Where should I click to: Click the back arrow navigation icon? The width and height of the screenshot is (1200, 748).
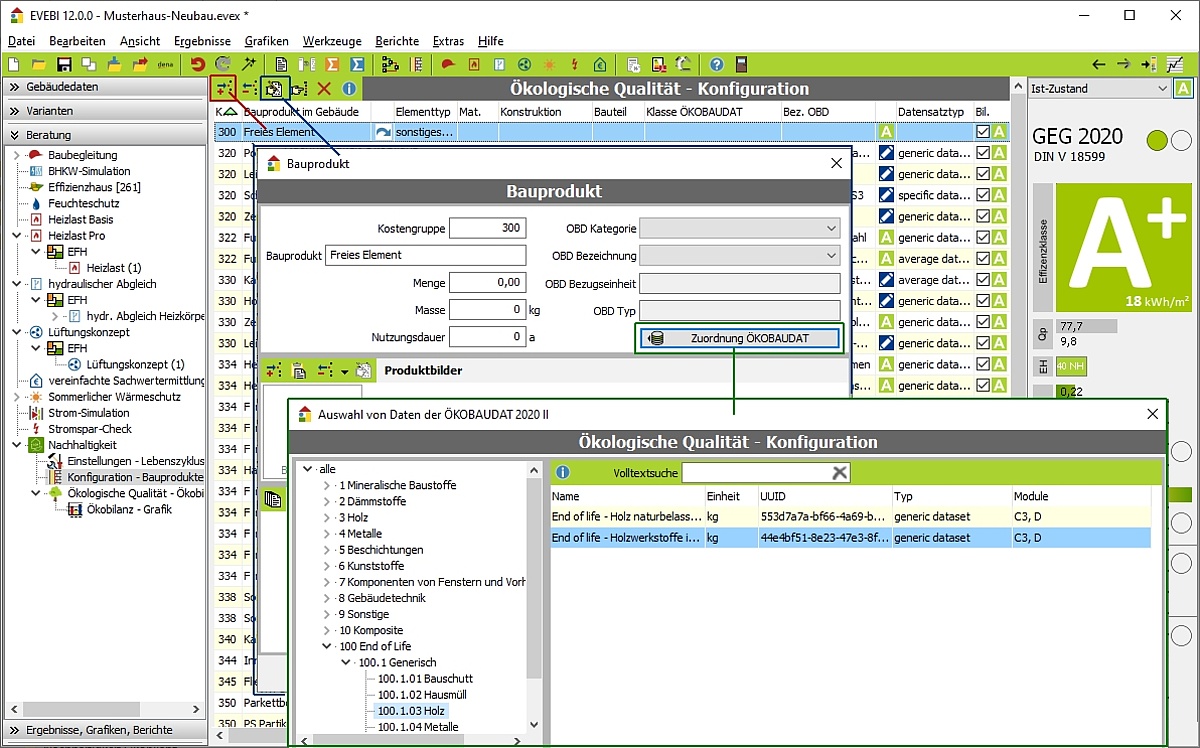coord(1099,65)
